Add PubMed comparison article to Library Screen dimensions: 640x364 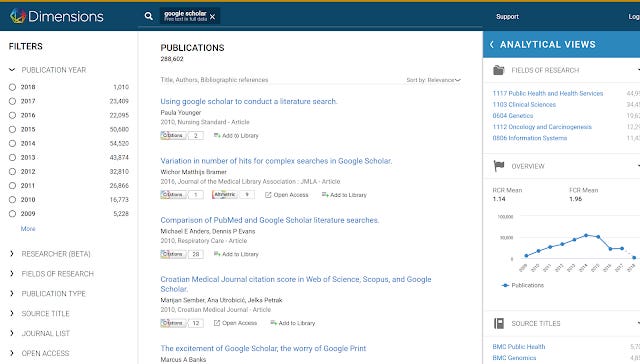[236, 254]
